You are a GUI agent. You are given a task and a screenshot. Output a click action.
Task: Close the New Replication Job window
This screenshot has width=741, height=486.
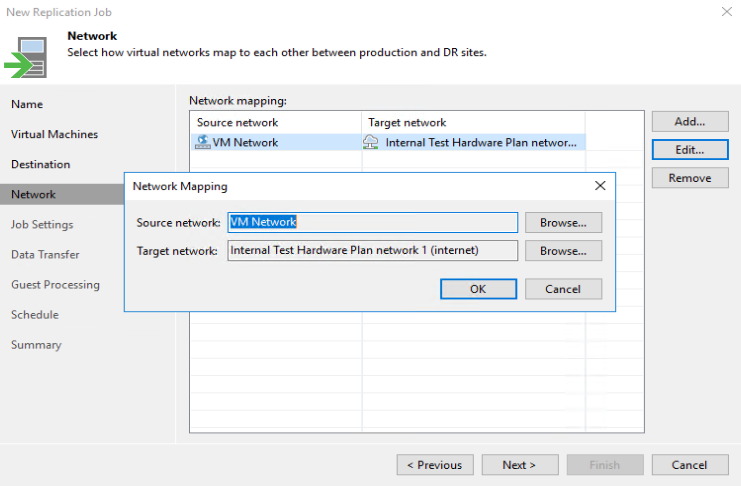click(727, 11)
